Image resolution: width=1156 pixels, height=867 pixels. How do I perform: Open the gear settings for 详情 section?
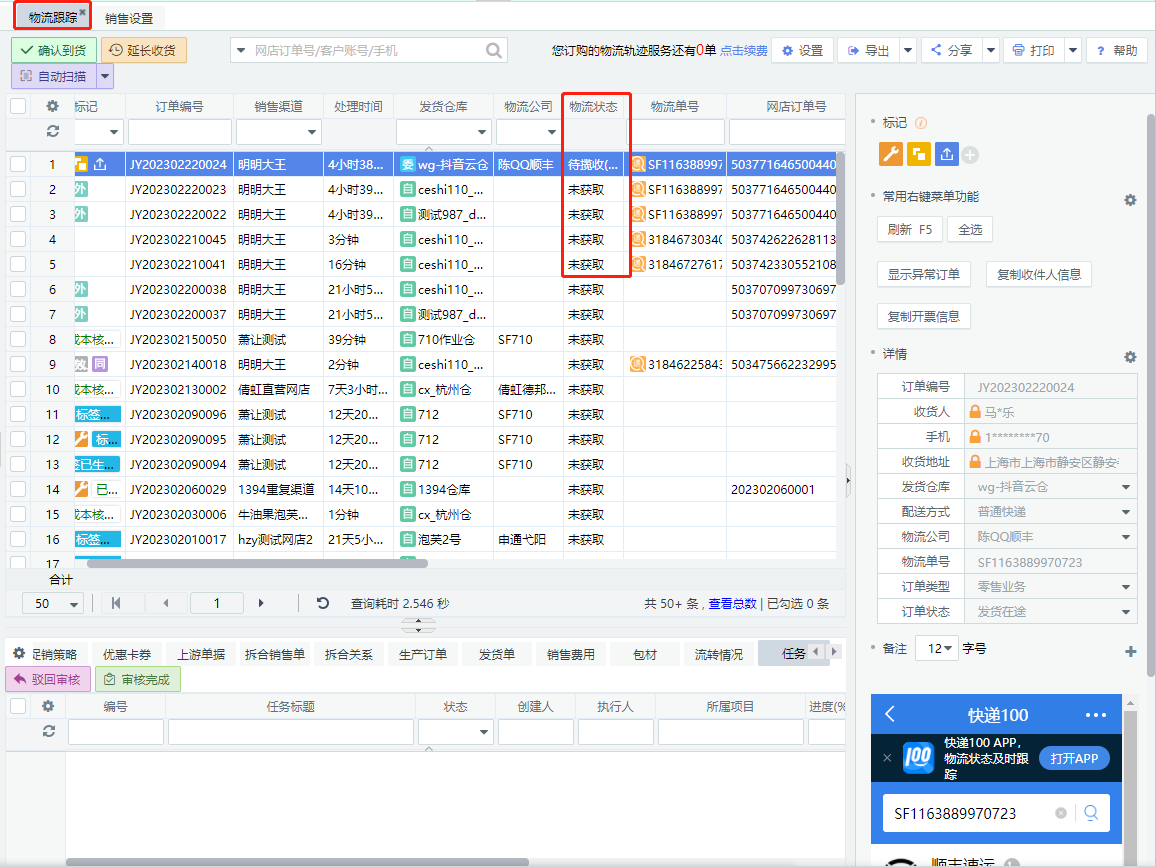[1129, 357]
